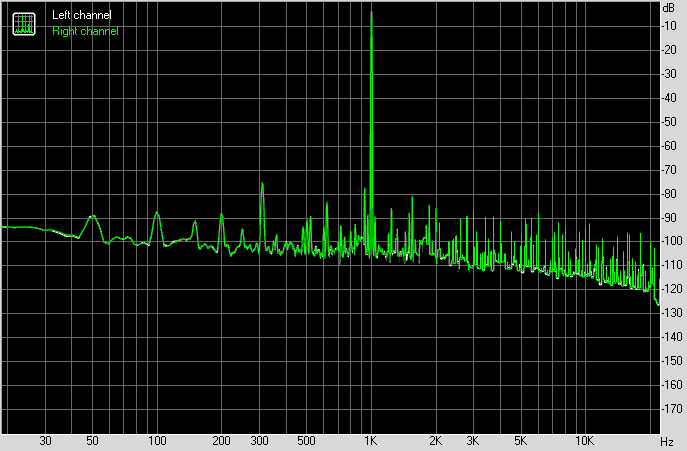Click the '2K' frequency axis label

click(x=435, y=441)
